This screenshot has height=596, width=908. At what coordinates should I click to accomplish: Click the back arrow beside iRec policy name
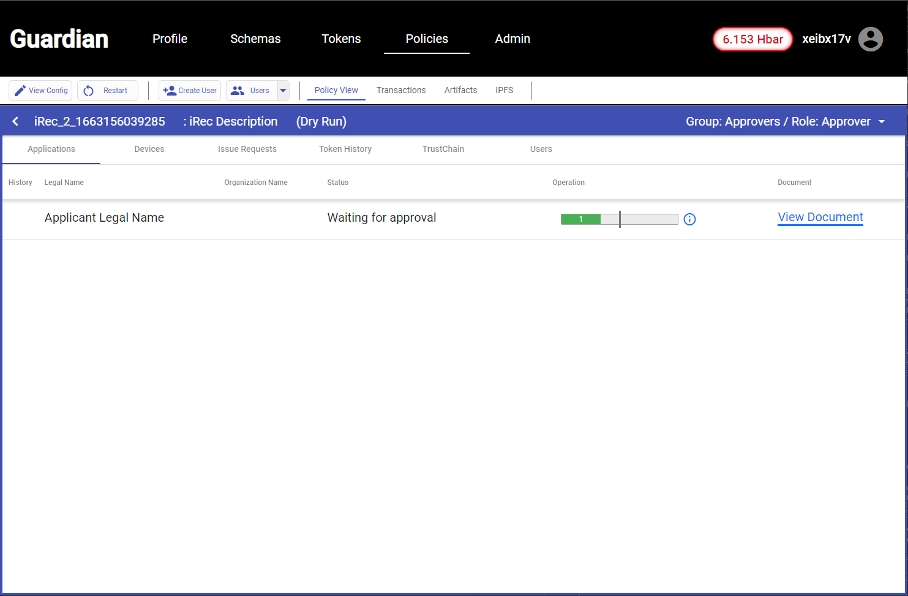[x=16, y=122]
